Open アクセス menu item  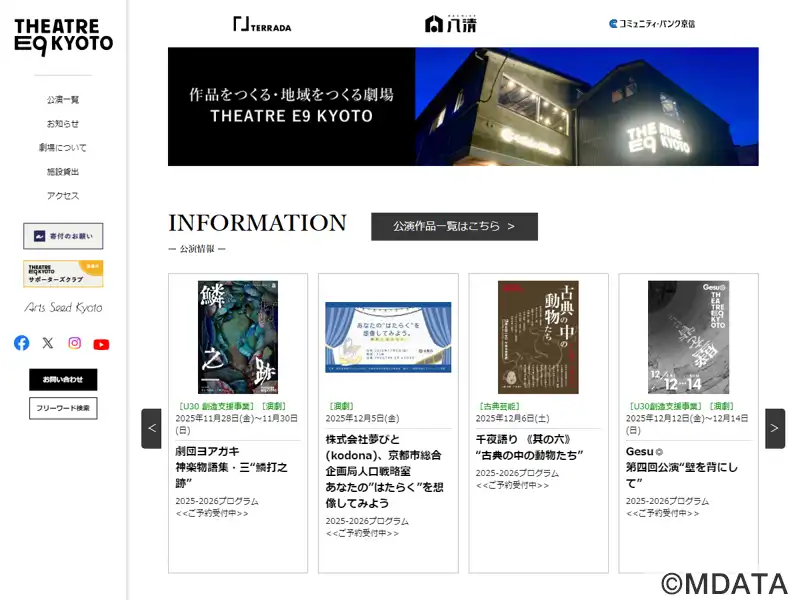click(63, 195)
